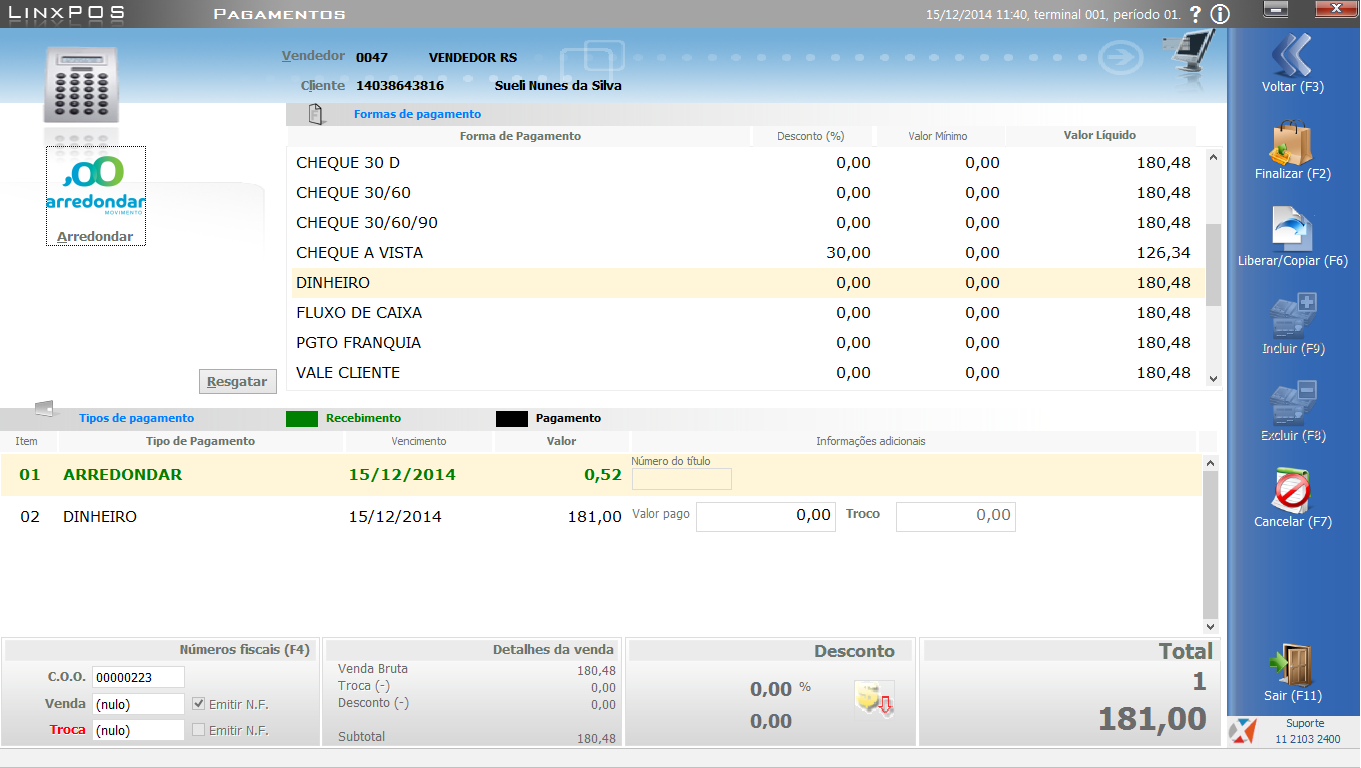1361x768 pixels.
Task: Click scroll down arrow of payment types list
Action: pos(1211,626)
